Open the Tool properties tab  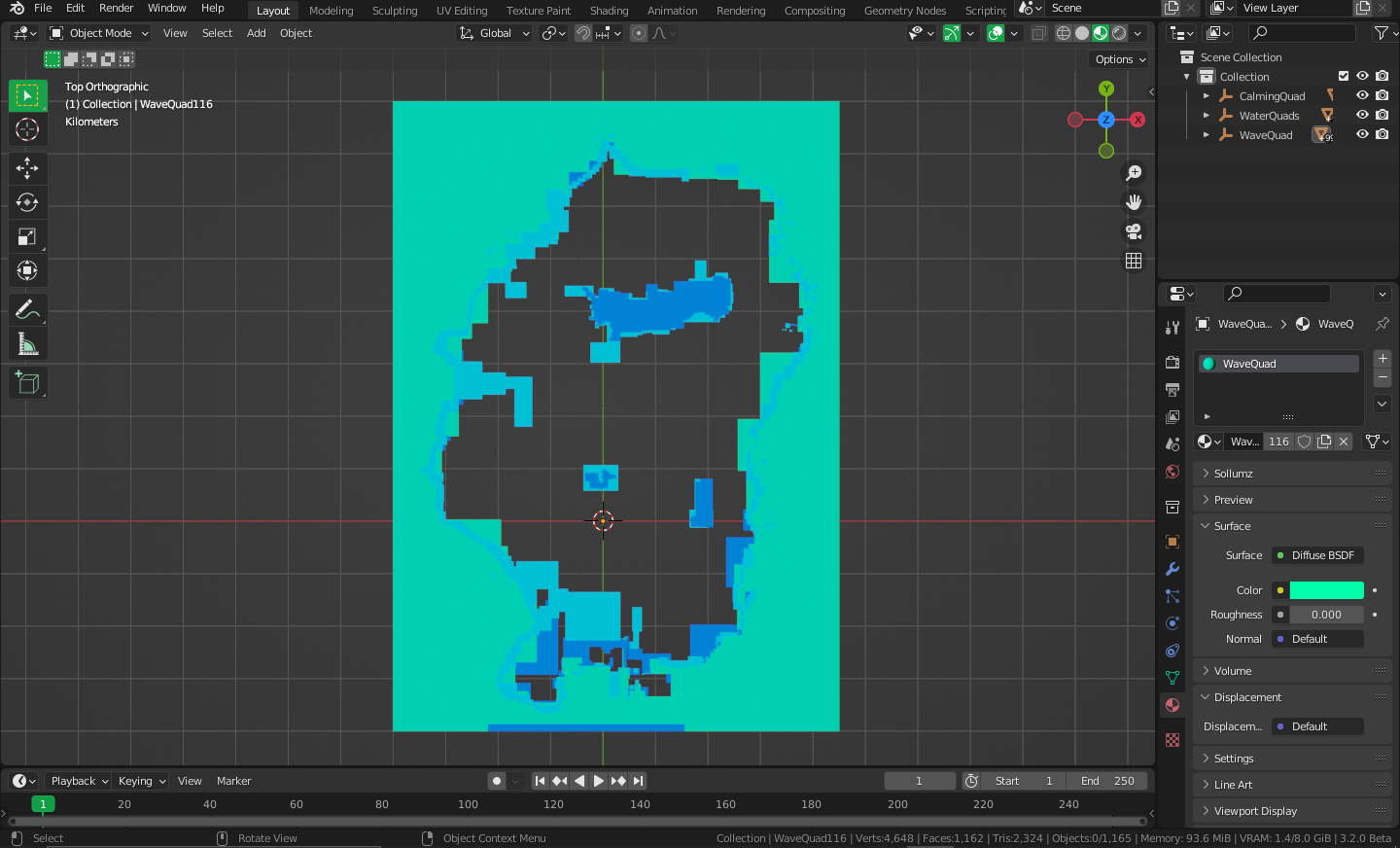1172,328
